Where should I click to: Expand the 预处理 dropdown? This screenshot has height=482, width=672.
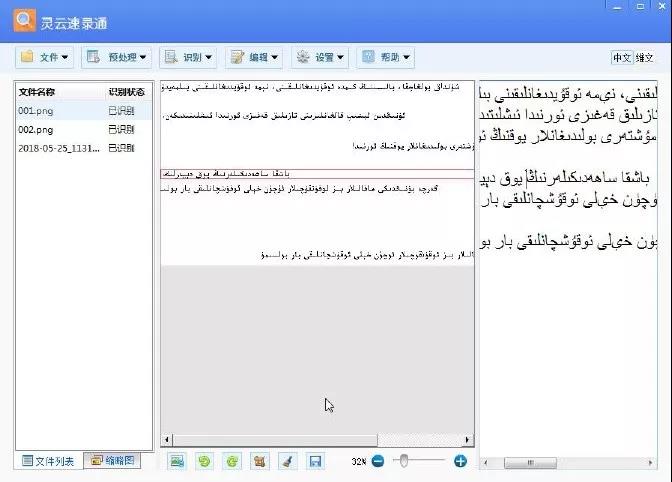(116, 57)
